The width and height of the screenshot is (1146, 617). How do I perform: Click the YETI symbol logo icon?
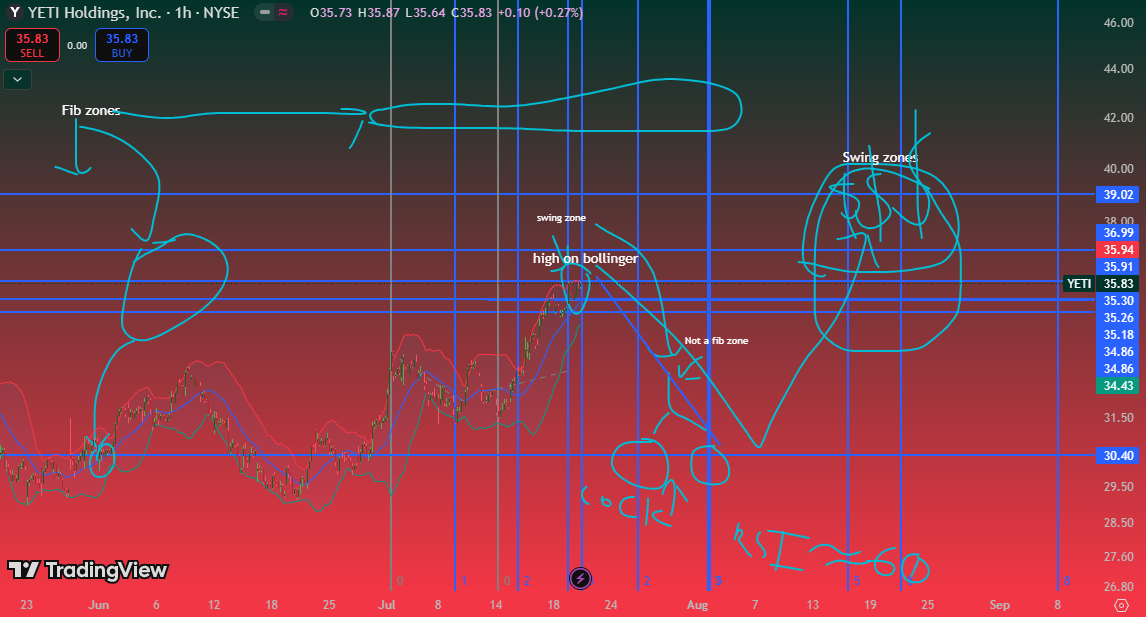pos(14,12)
